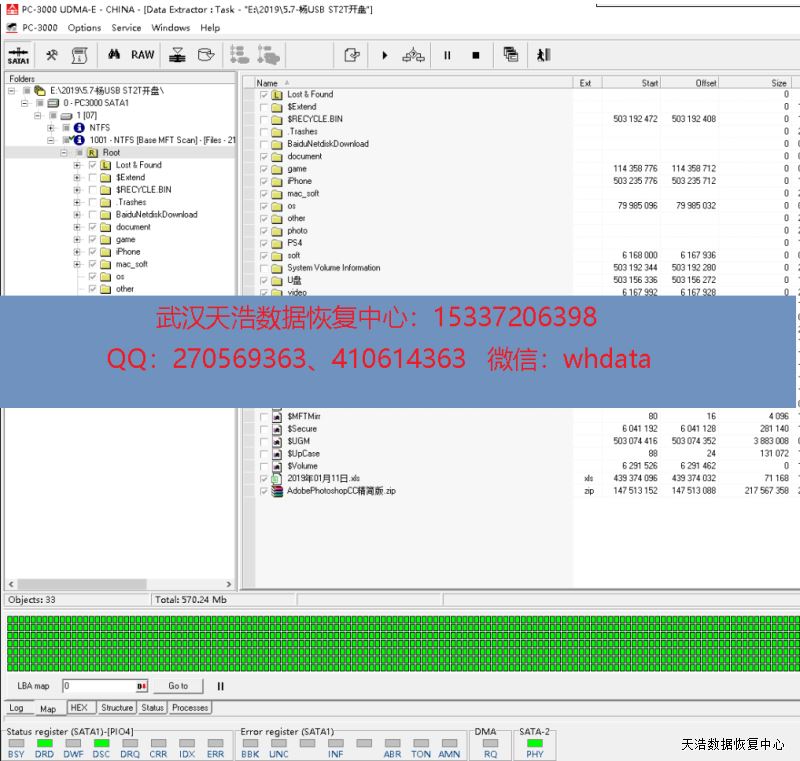The height and width of the screenshot is (761, 800).
Task: Click the Go to button
Action: 178,686
